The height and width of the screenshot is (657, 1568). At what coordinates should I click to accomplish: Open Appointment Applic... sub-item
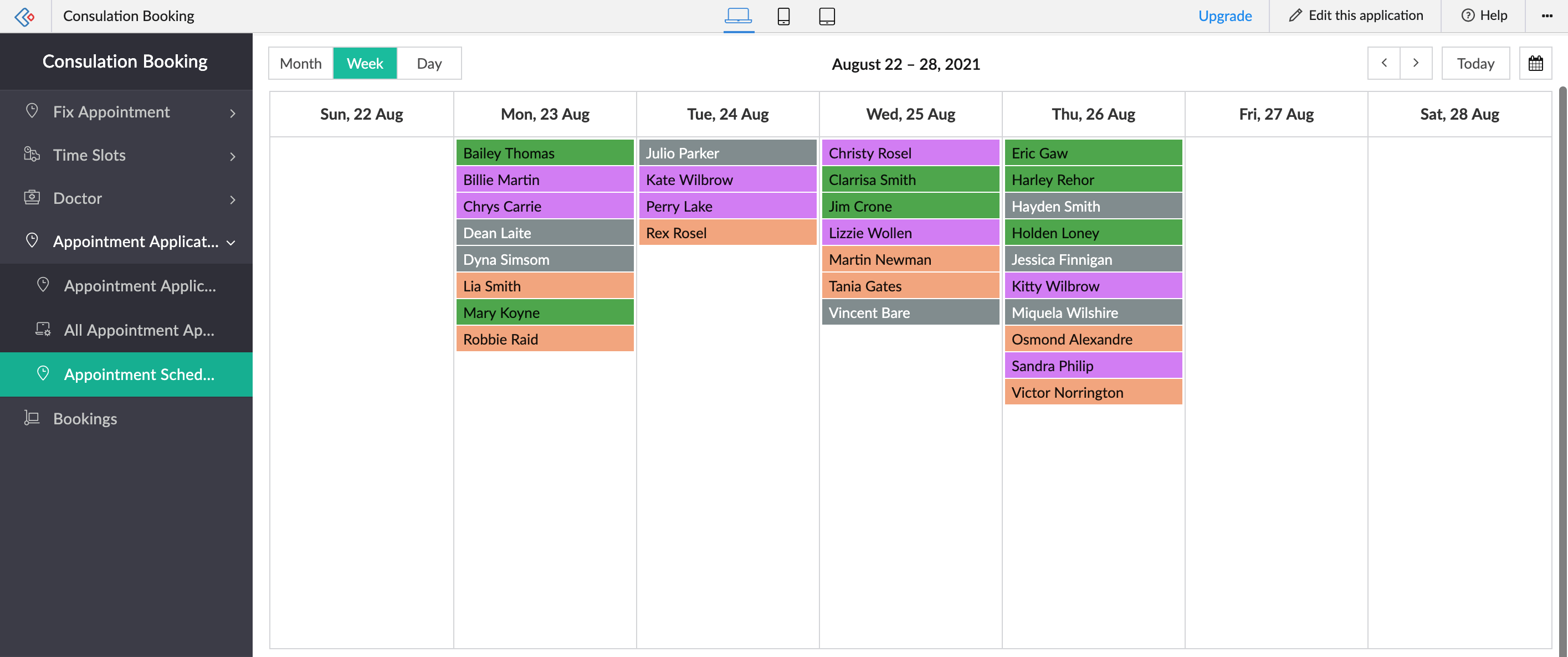point(126,285)
